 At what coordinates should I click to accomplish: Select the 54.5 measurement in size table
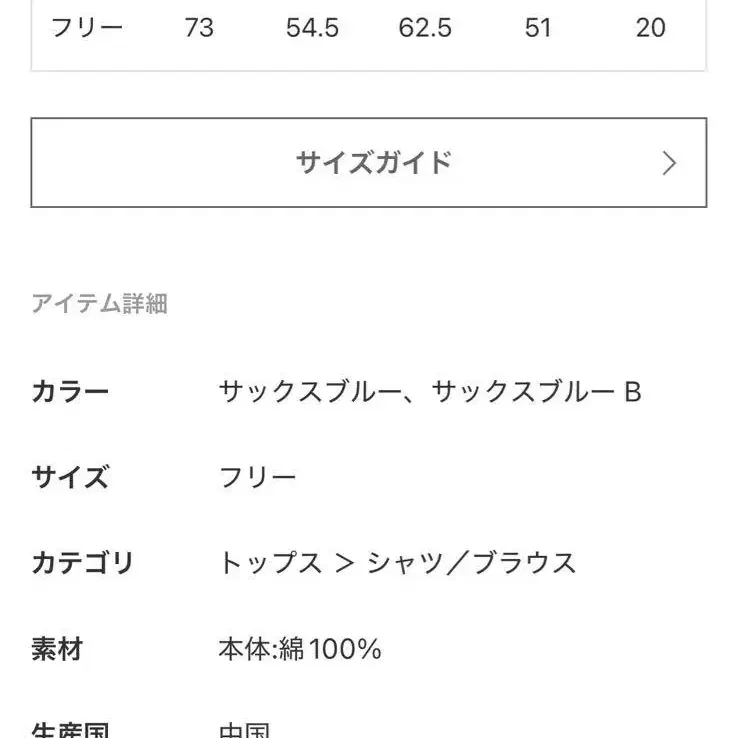tap(312, 28)
